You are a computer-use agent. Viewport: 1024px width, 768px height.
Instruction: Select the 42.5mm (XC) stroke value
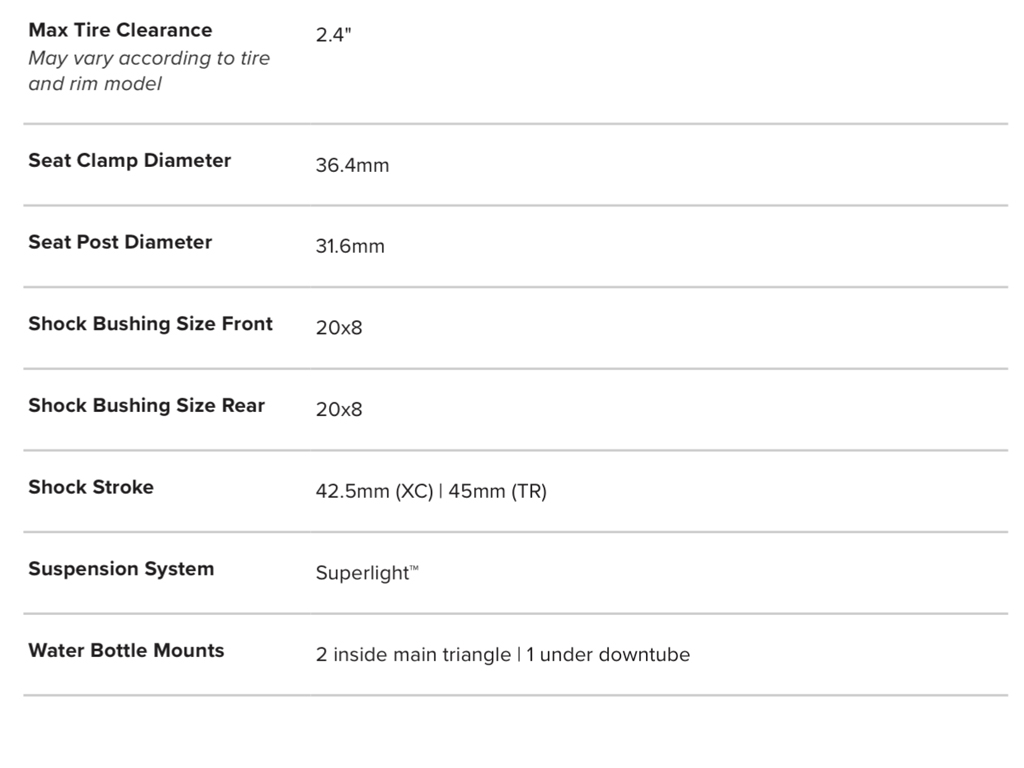pyautogui.click(x=374, y=492)
